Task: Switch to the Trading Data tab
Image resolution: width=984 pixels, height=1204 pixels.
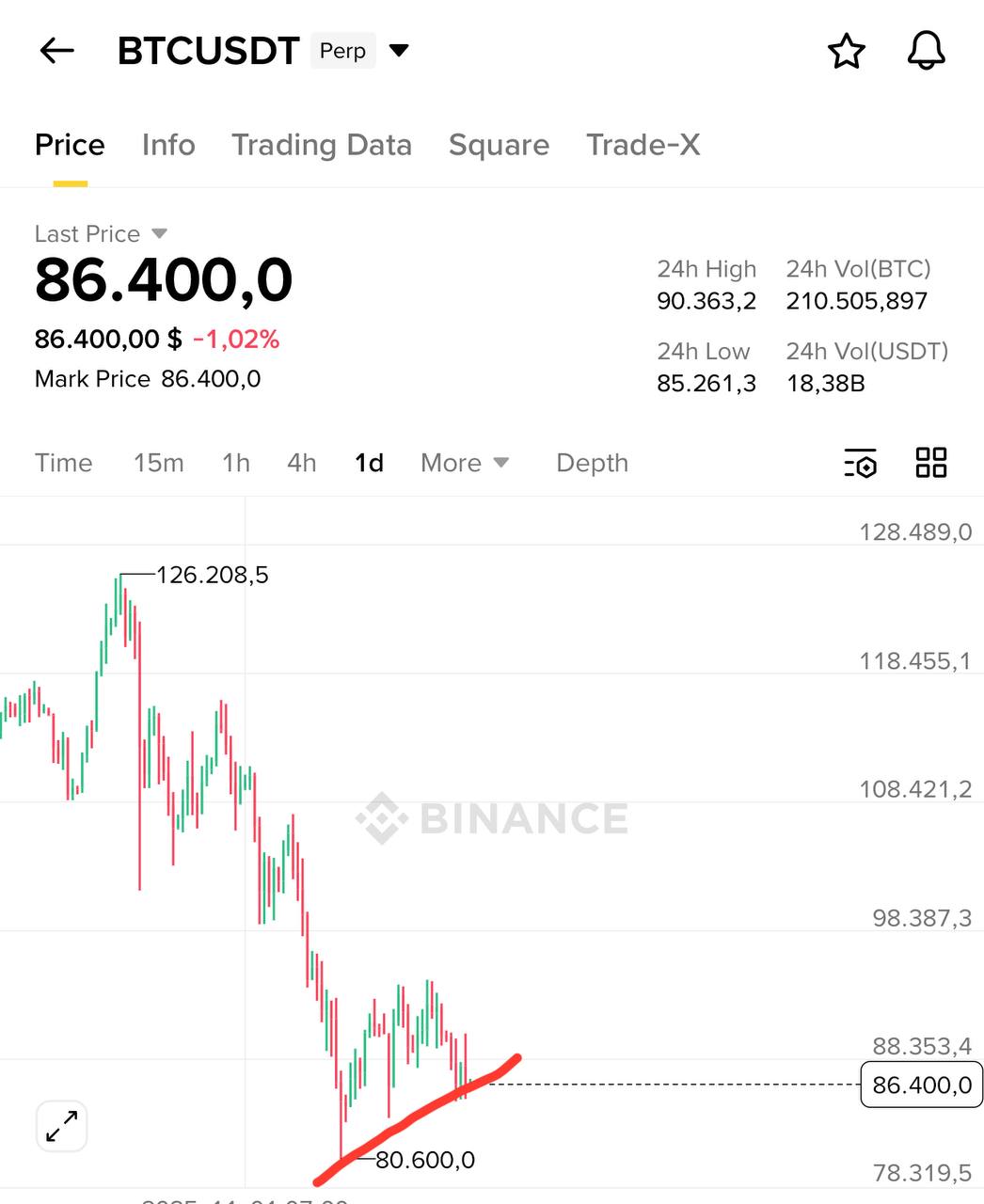Action: (x=322, y=145)
